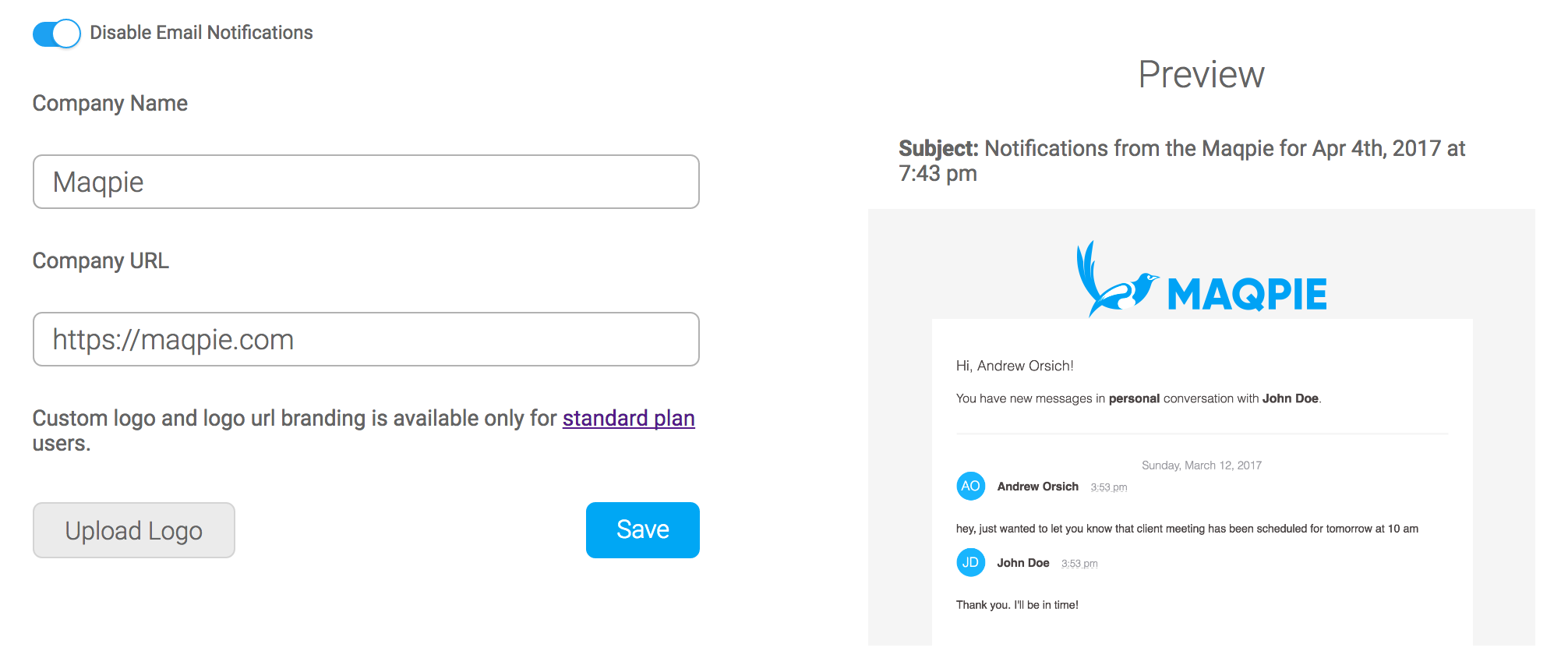This screenshot has height=669, width=1568.
Task: Select the AO avatar next to Andrew Orsich
Action: pos(970,486)
